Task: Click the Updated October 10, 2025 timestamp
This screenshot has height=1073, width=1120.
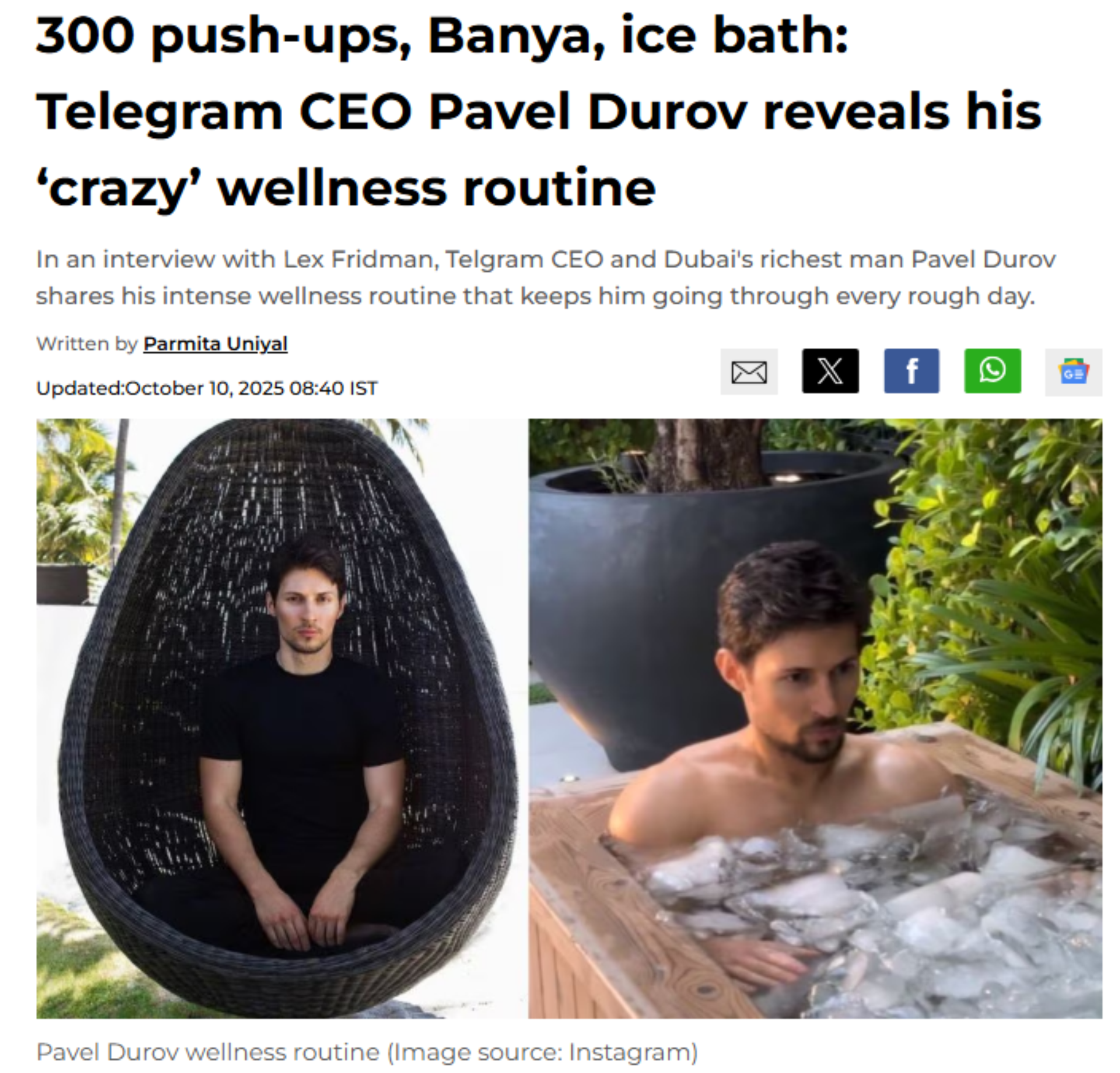Action: click(207, 388)
